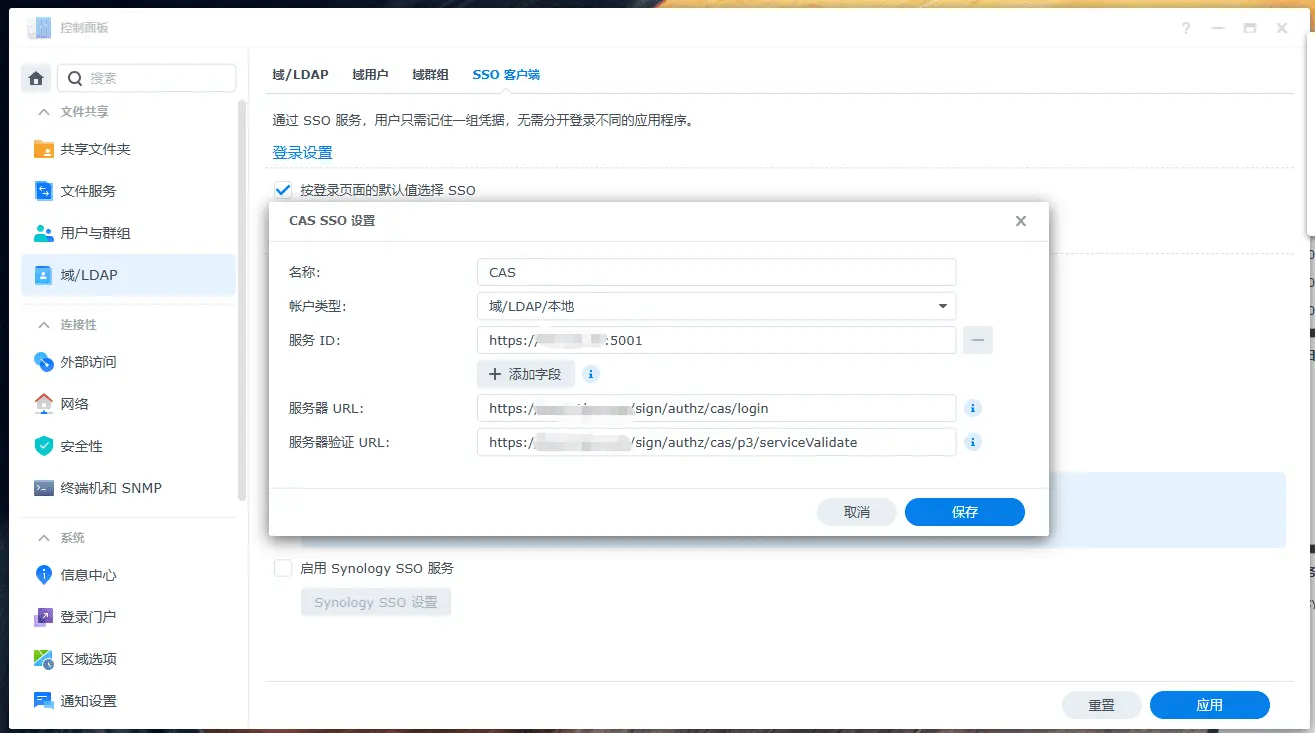
Task: Collapse File Sharing (文件共享) sidebar group
Action: [44, 112]
